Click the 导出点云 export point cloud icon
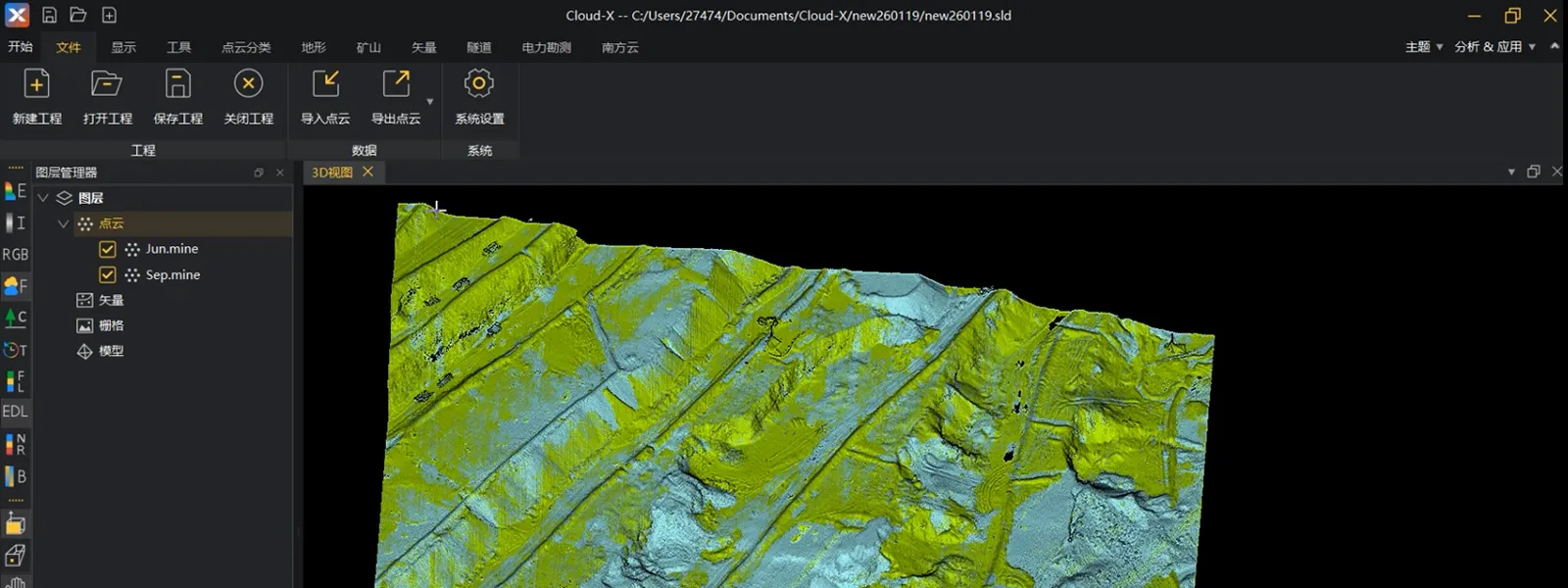 (x=396, y=84)
